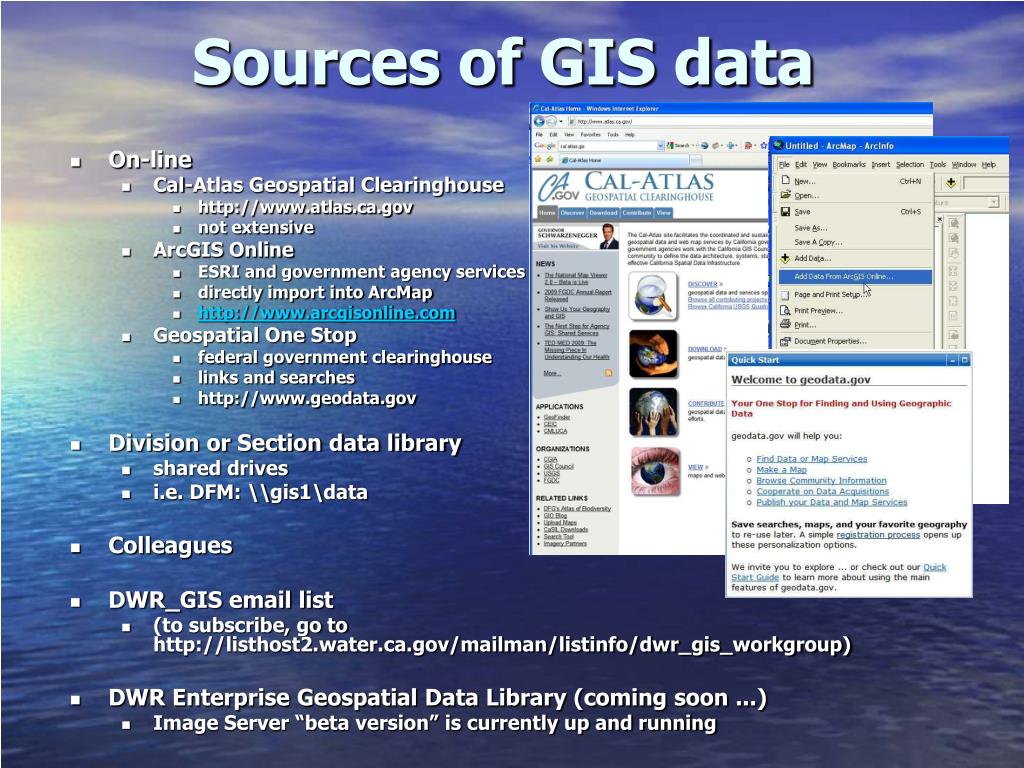Click the Discover magnifying globe image
Screen dimensions: 1024x768
click(x=653, y=296)
